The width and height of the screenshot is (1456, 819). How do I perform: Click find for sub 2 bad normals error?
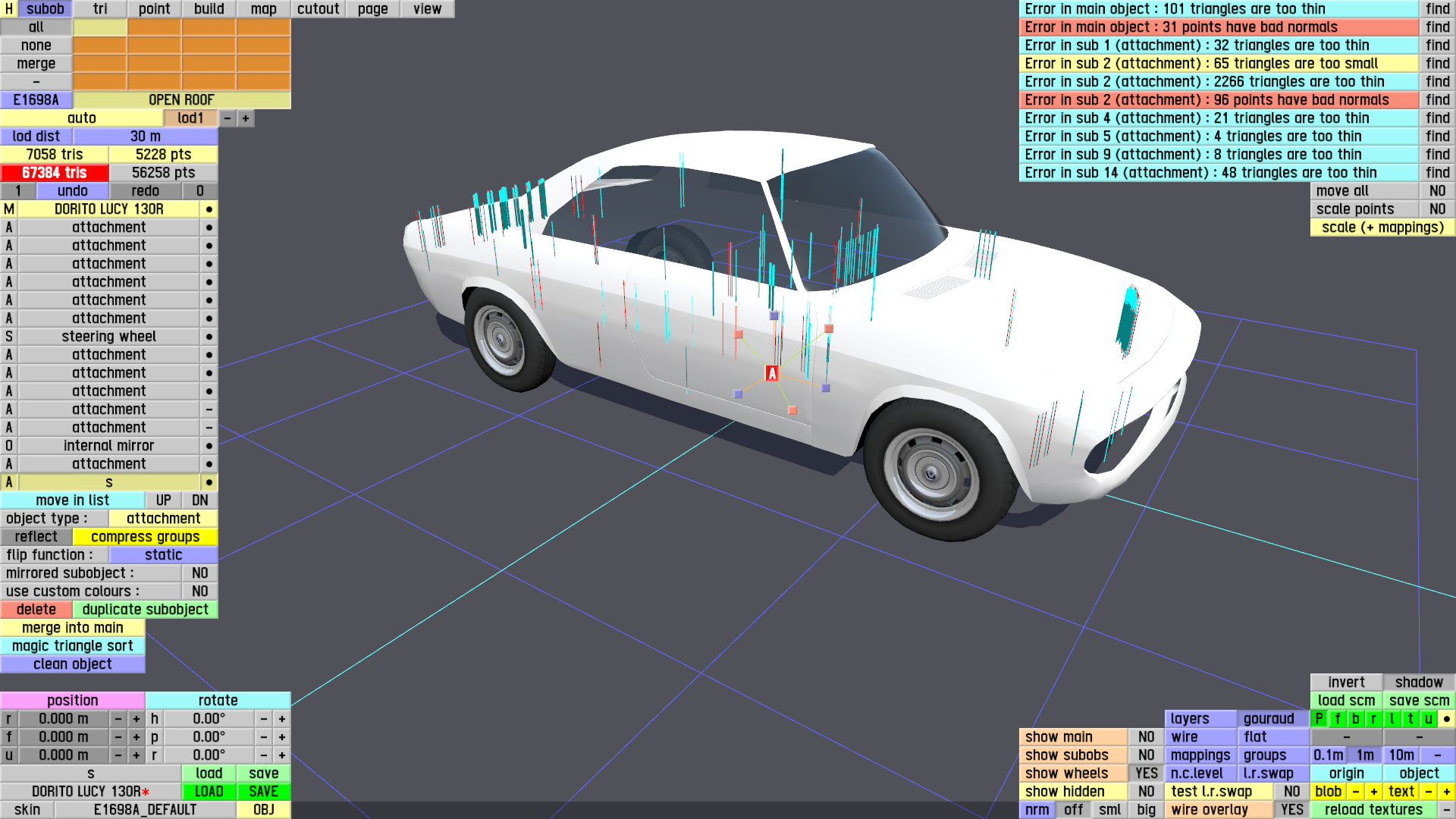1437,100
